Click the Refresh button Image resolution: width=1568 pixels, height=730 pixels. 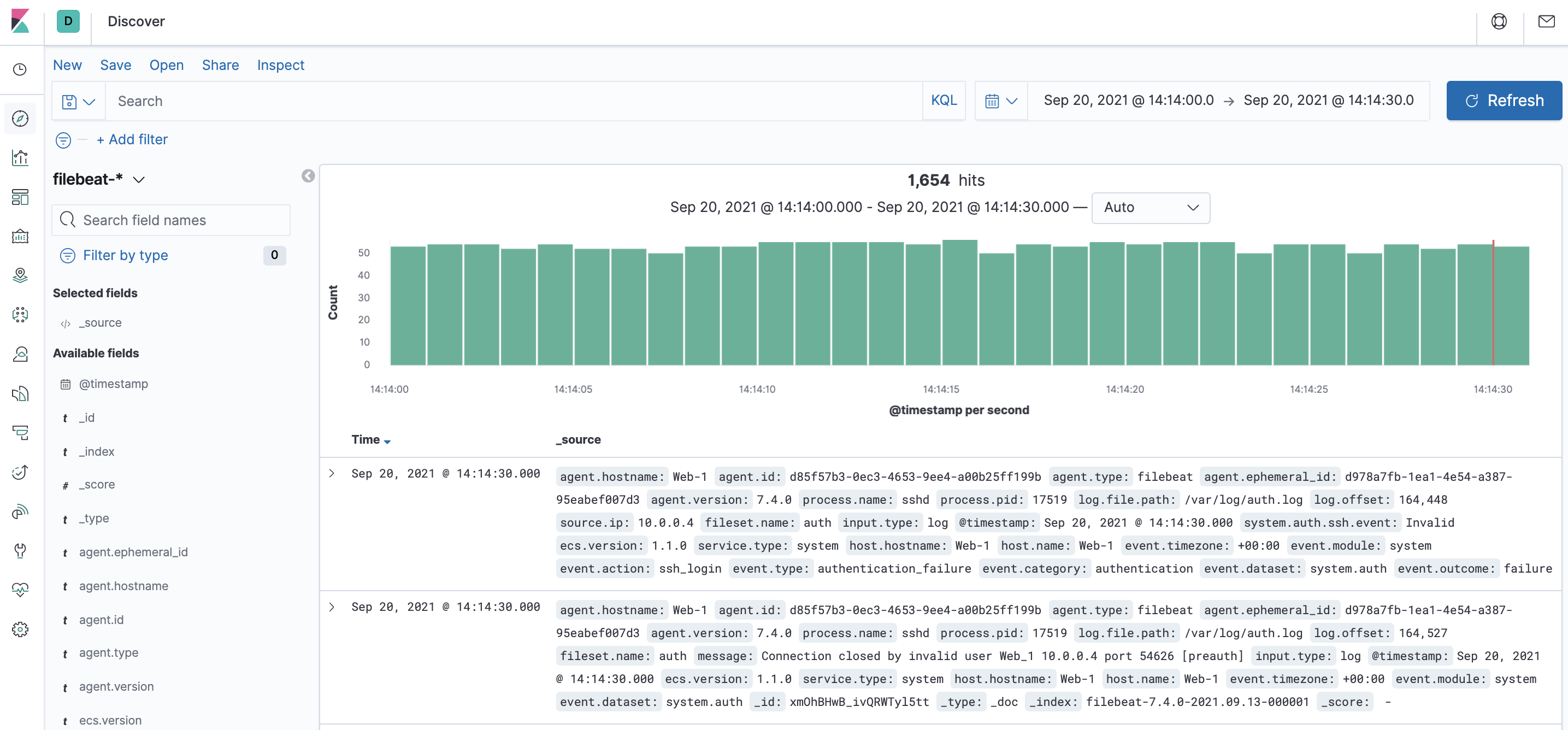pos(1504,101)
